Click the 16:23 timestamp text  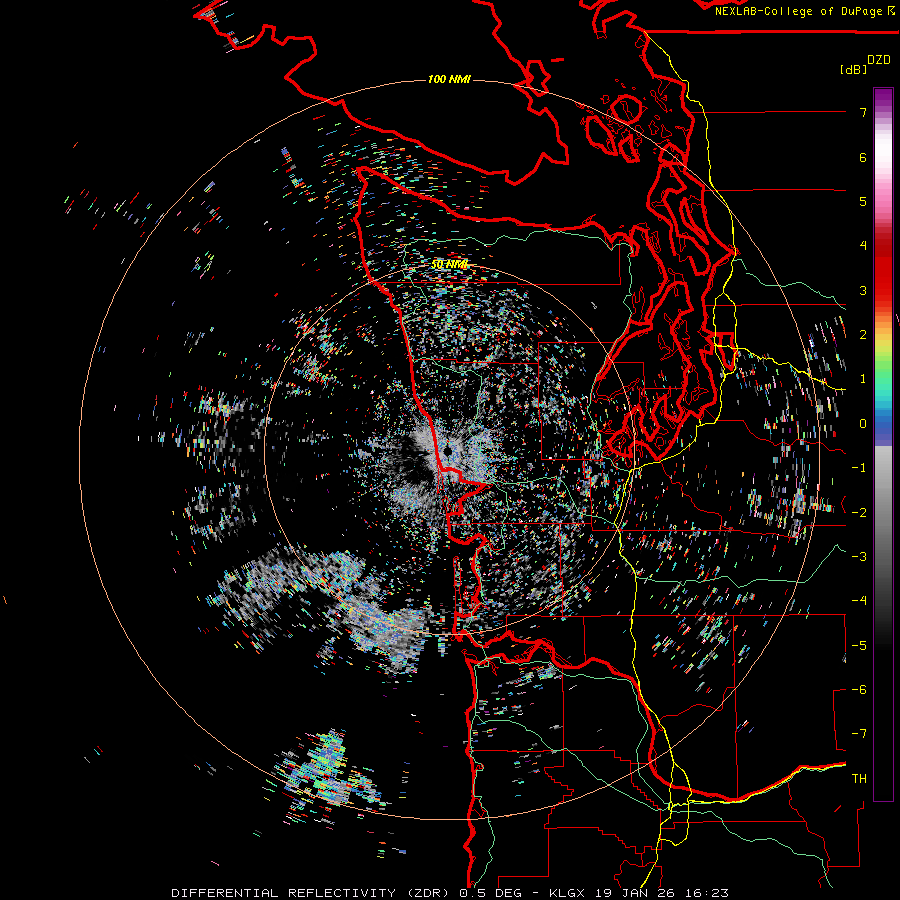[x=705, y=893]
